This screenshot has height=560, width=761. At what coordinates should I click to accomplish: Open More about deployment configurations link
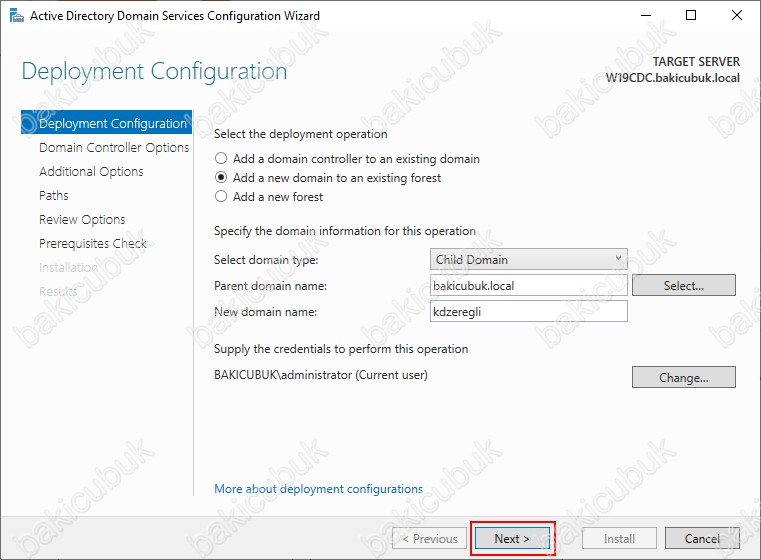click(x=318, y=489)
